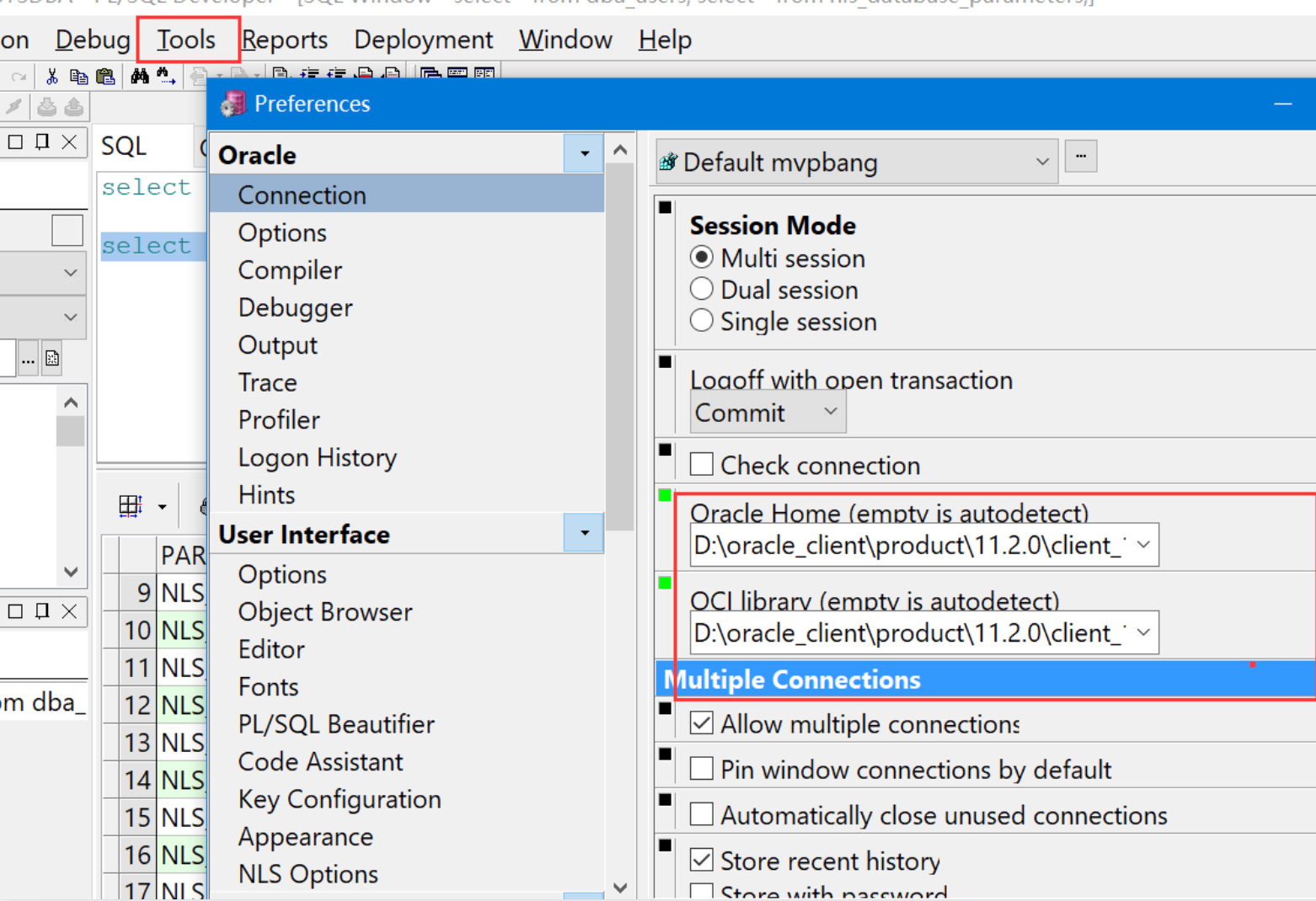1316x901 pixels.
Task: Open the Debug menu
Action: pyautogui.click(x=92, y=40)
